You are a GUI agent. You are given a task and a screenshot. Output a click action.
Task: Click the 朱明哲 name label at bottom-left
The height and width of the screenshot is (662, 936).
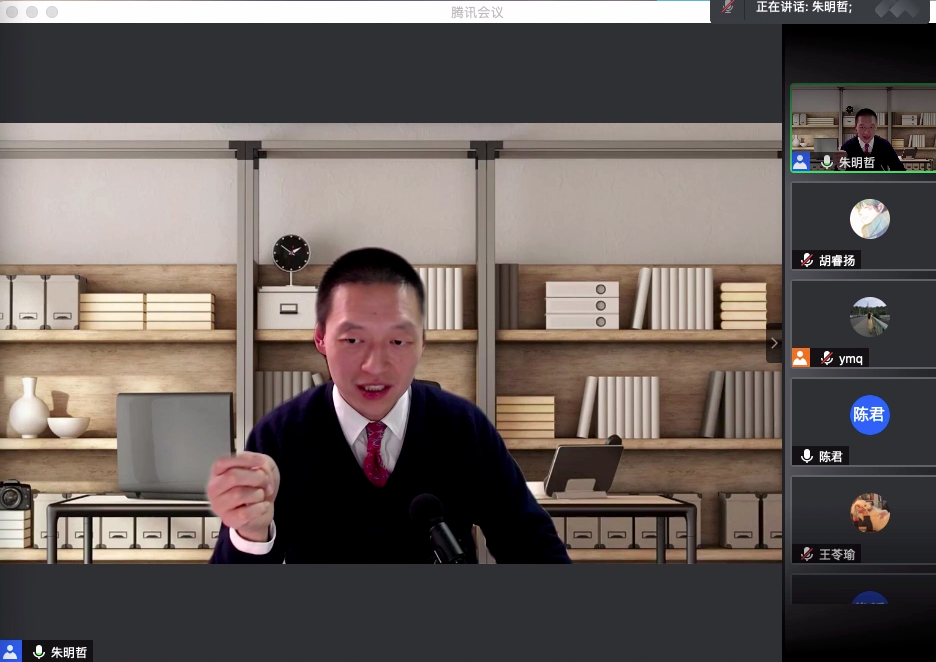click(69, 652)
